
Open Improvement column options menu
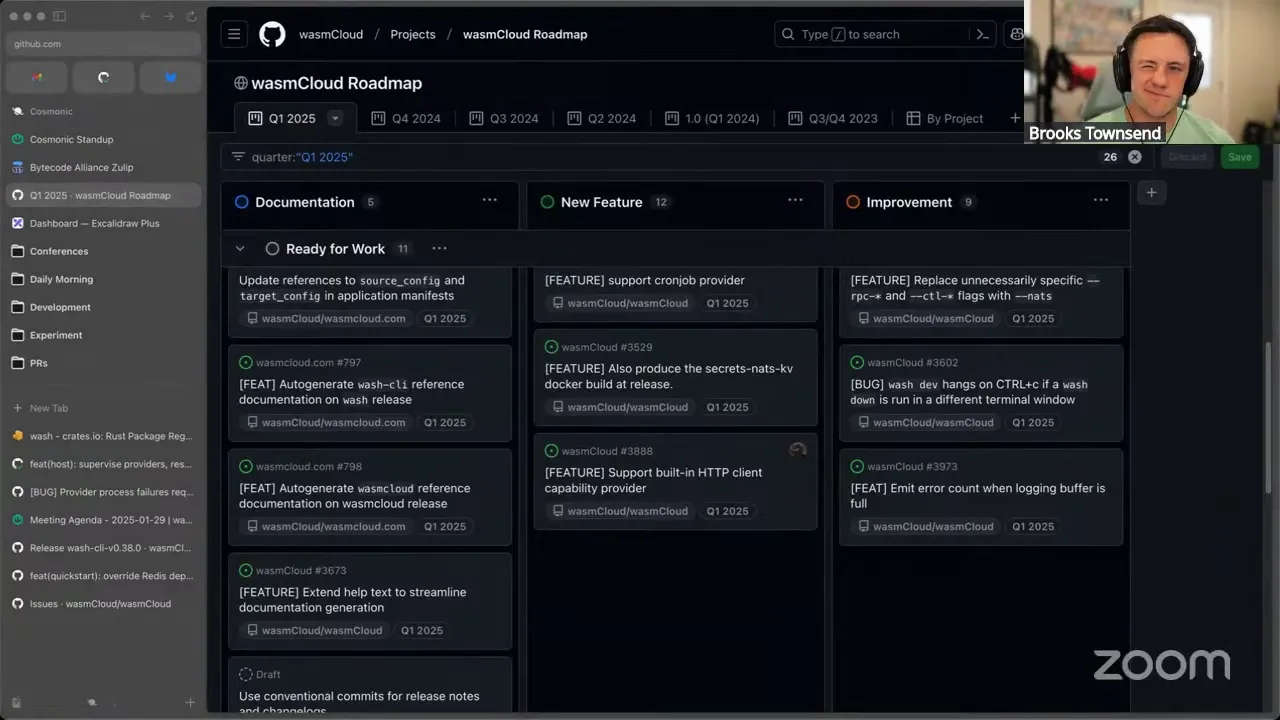coord(1101,200)
